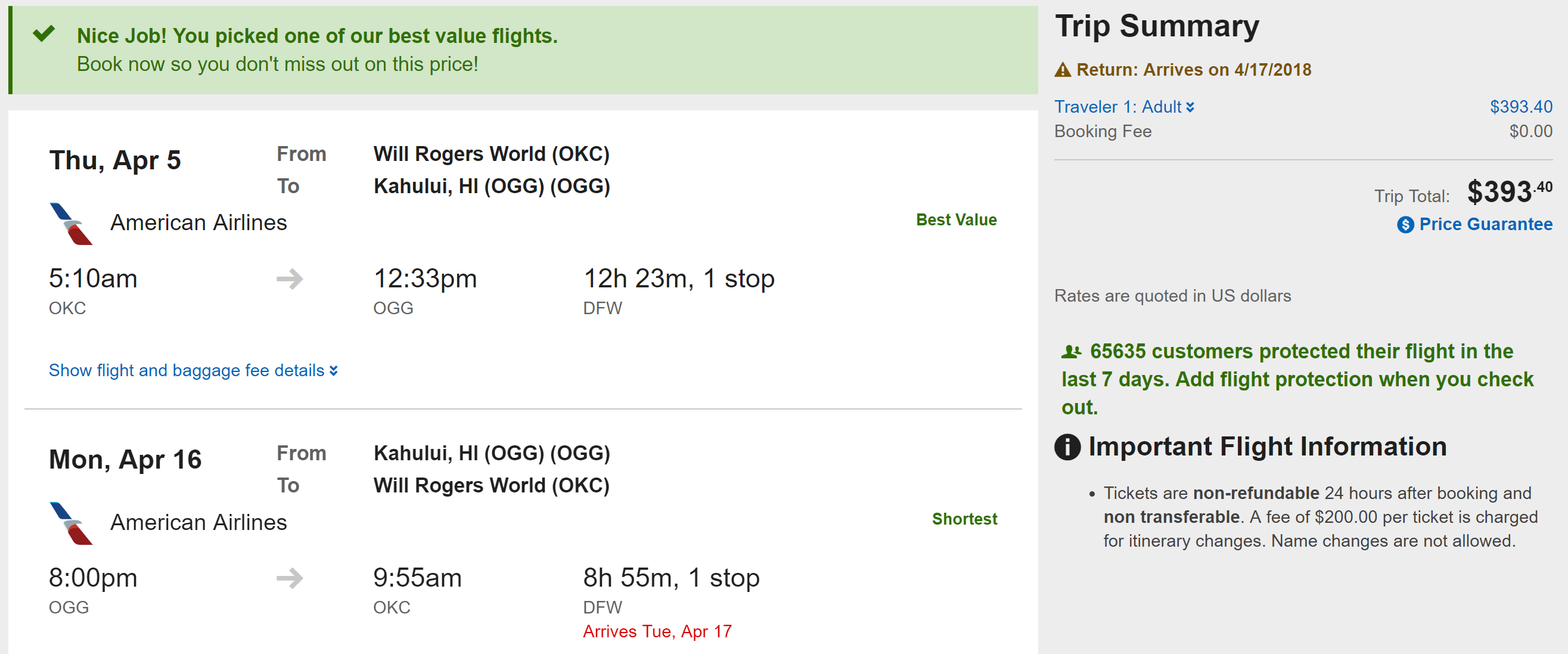Expand Traveler 1: Adult price breakdown
The height and width of the screenshot is (654, 1568).
click(1123, 107)
